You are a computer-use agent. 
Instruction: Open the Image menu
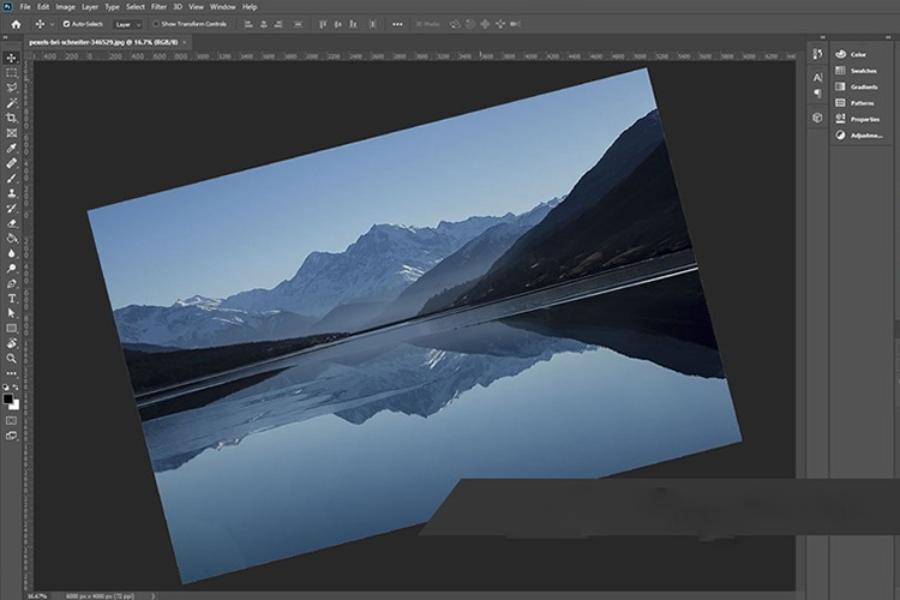click(x=65, y=7)
